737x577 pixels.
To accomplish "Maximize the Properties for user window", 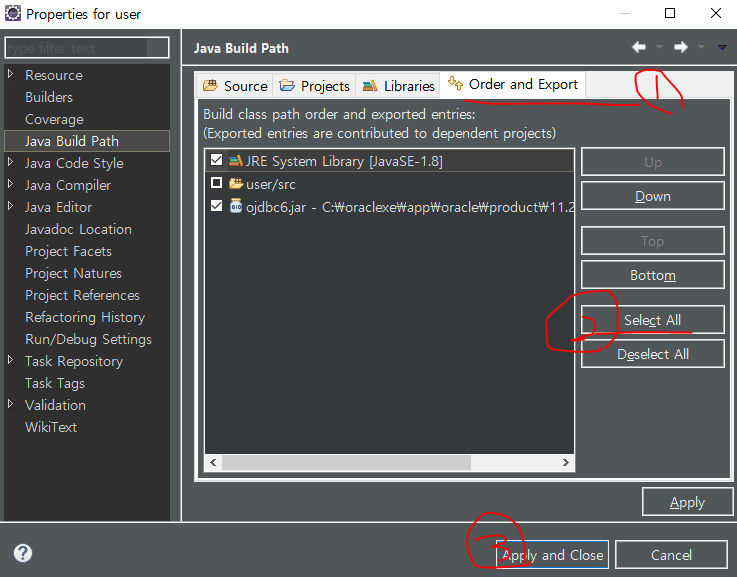I will pyautogui.click(x=670, y=13).
